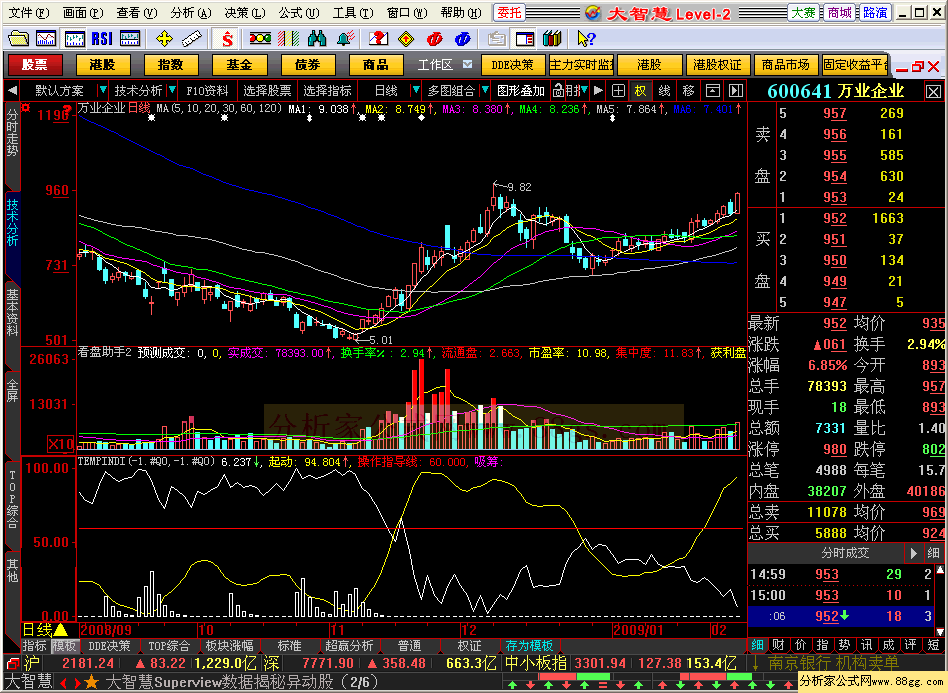Click the red 股票 button
948x693 pixels.
coord(35,65)
